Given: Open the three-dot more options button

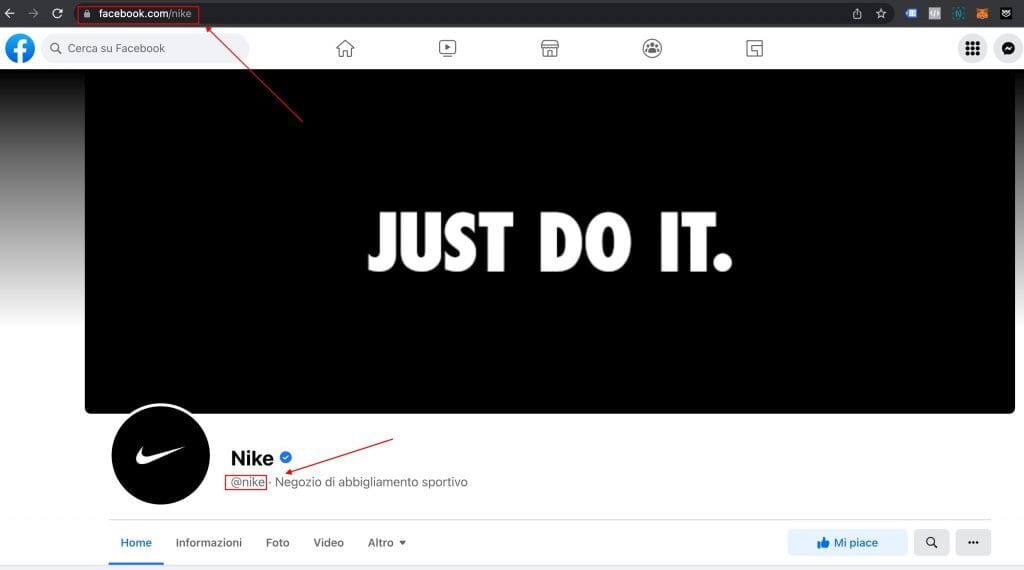Looking at the screenshot, I should (x=973, y=542).
